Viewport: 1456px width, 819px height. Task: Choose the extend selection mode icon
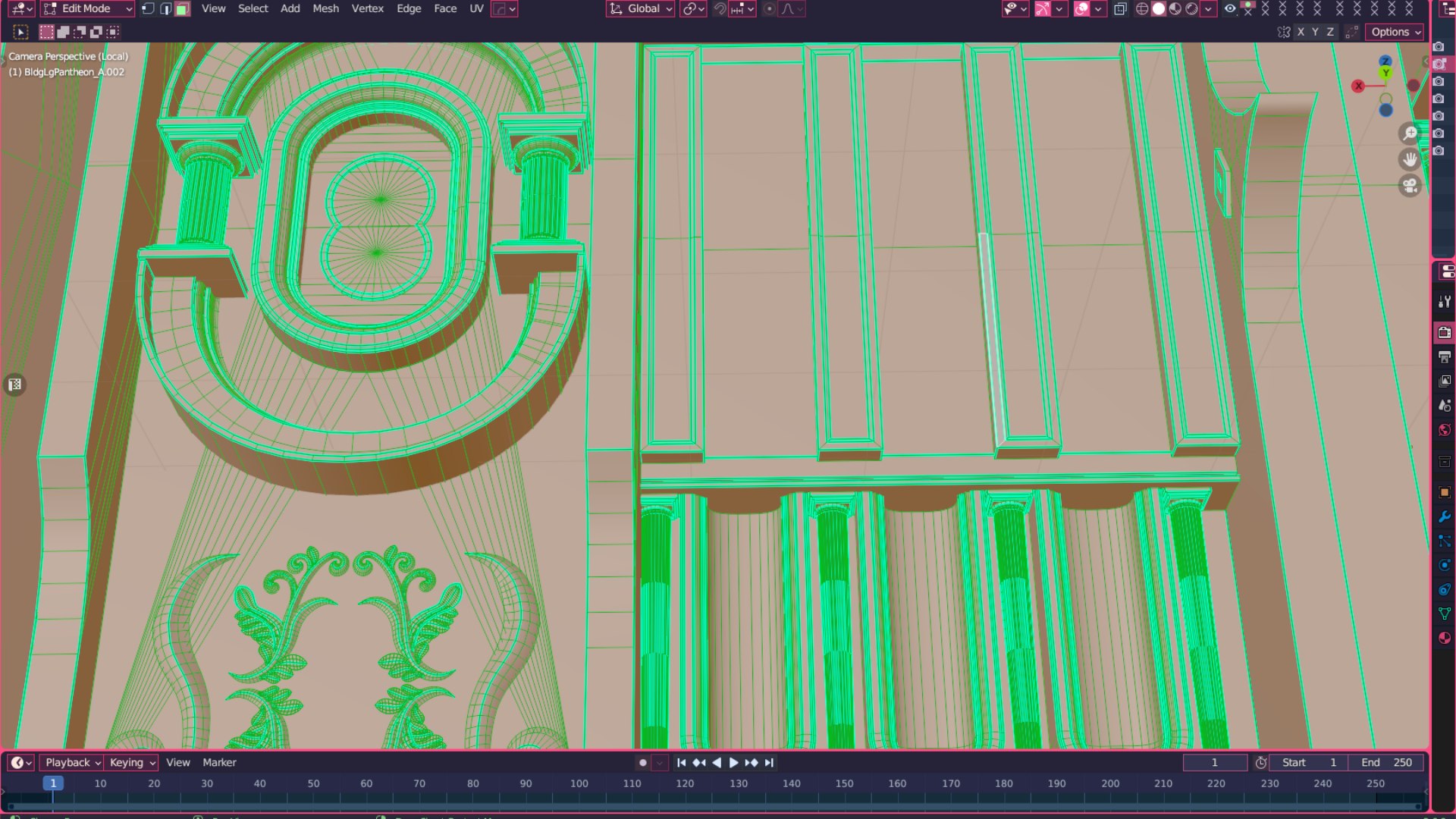(63, 32)
